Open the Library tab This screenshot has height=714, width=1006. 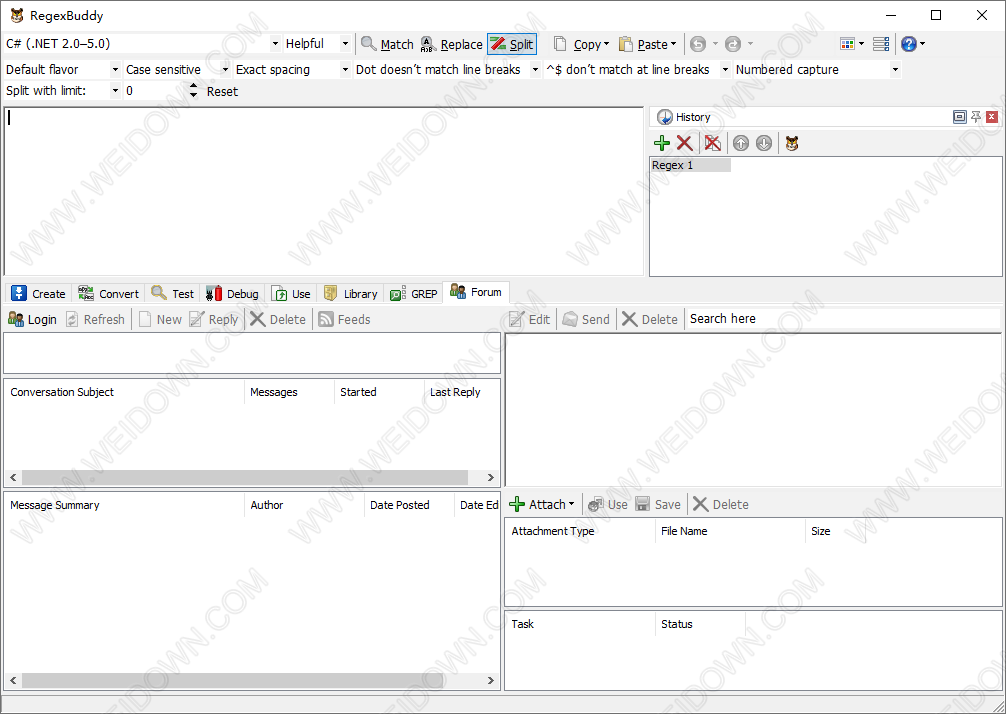(350, 294)
